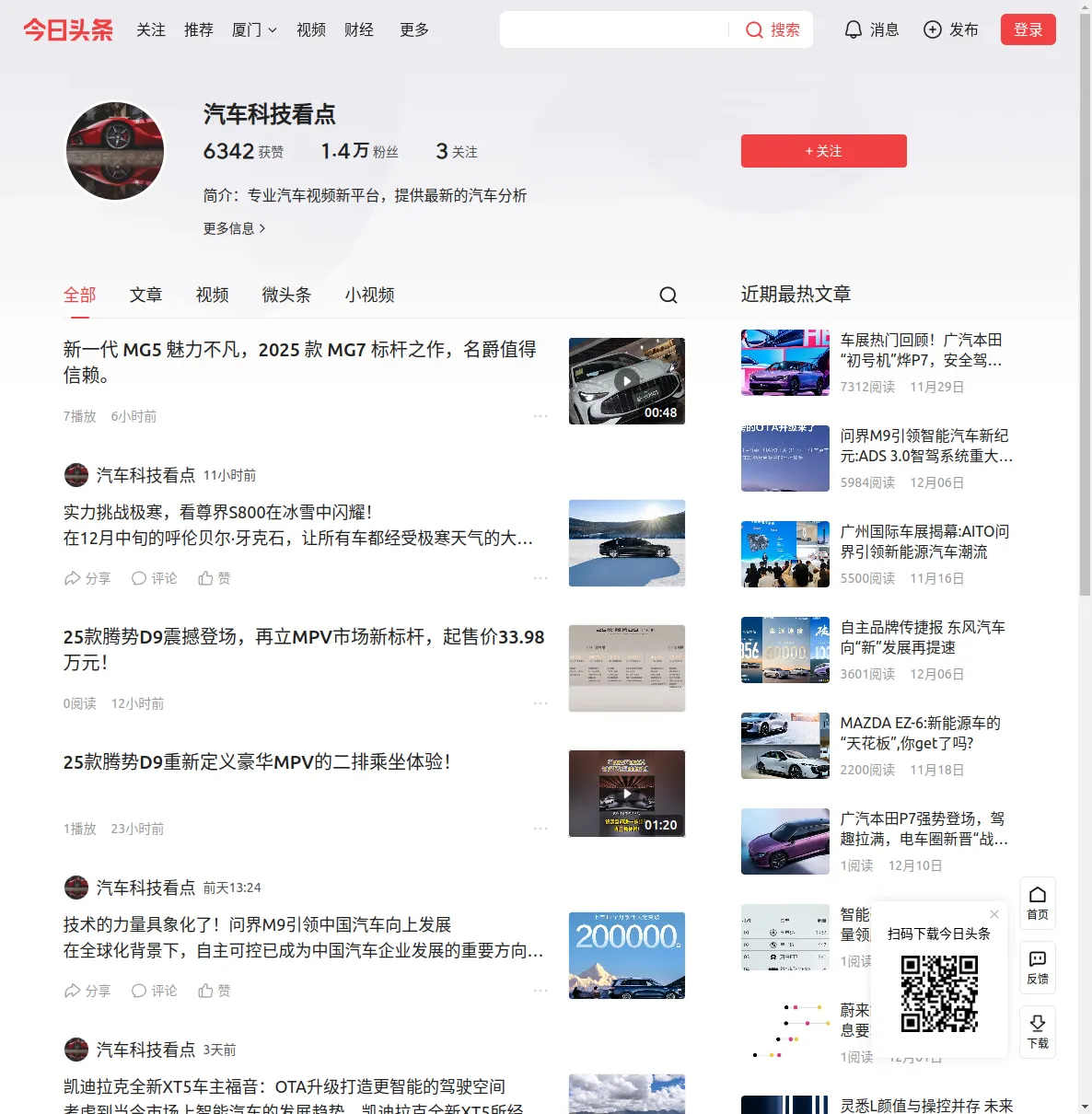The image size is (1092, 1114).
Task: Open the 200000 问界M9 thumbnail
Action: (627, 956)
